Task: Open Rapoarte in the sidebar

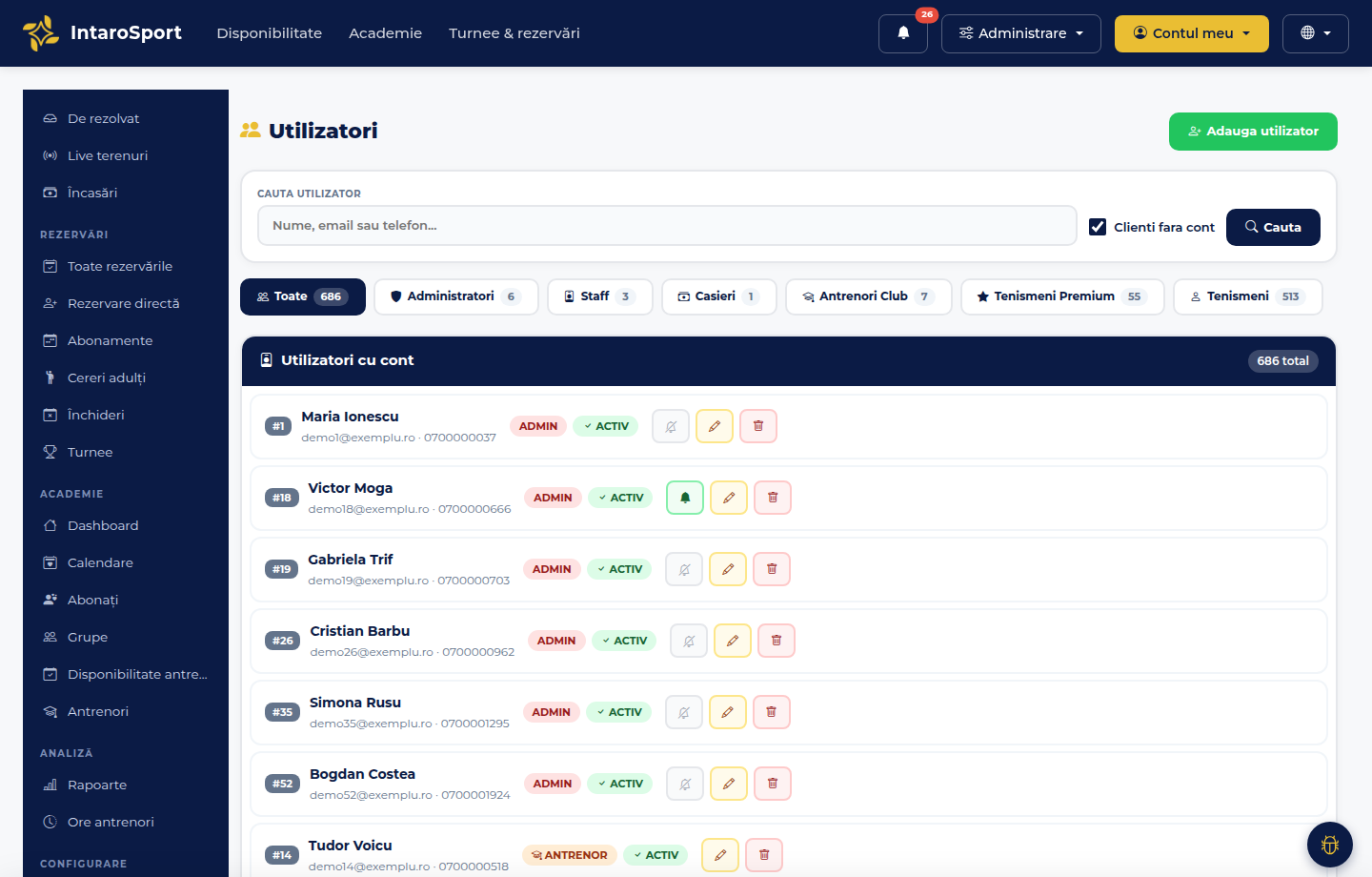Action: point(126,785)
